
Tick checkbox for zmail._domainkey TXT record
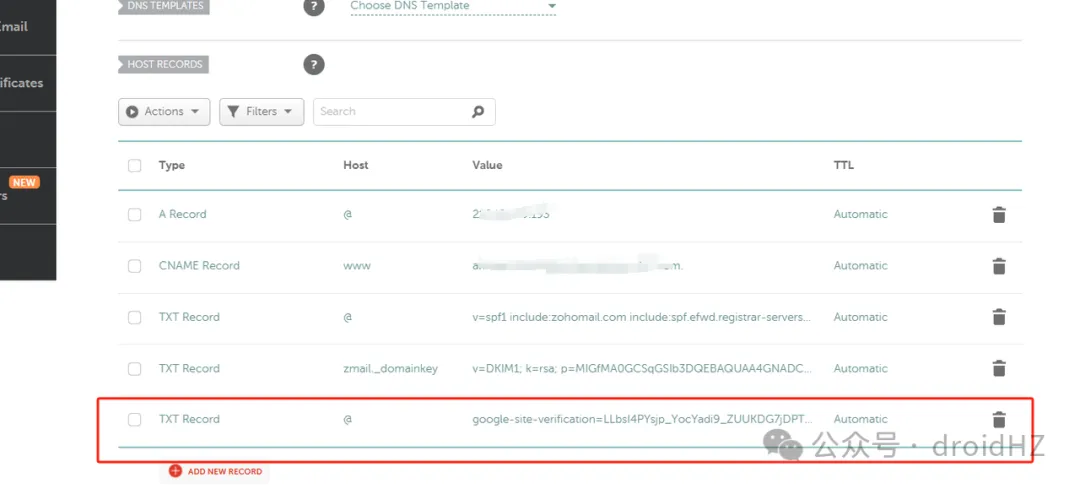click(135, 369)
